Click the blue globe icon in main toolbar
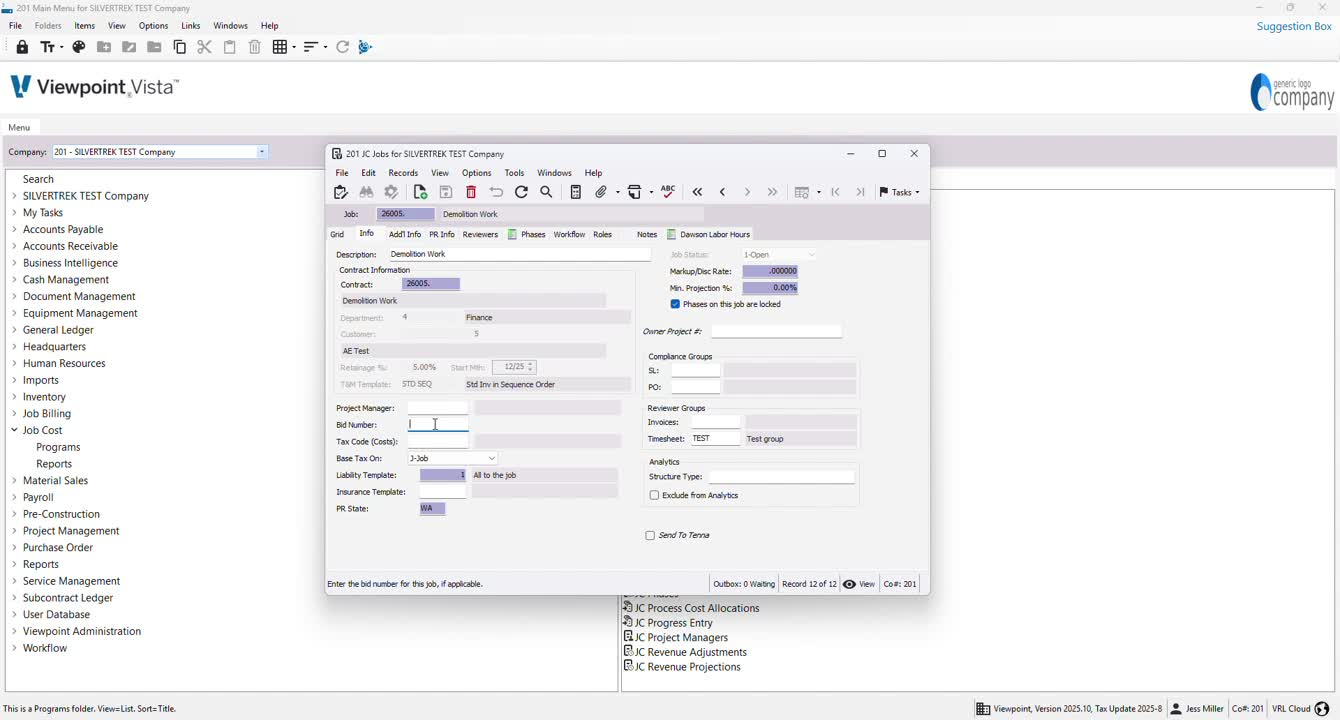Screen dimensions: 1340x720 click(x=365, y=47)
